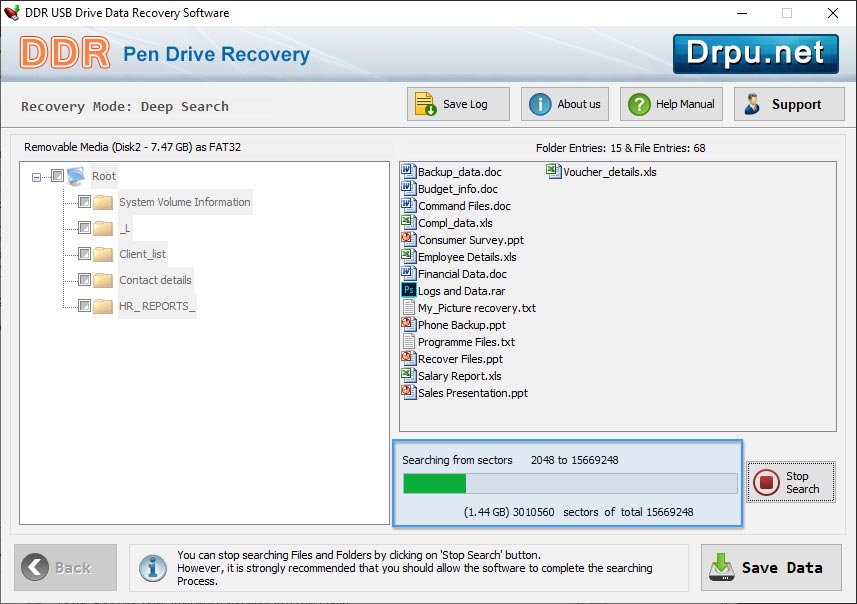Check the System Volume Information folder checkbox
Image resolution: width=857 pixels, height=604 pixels.
click(84, 202)
